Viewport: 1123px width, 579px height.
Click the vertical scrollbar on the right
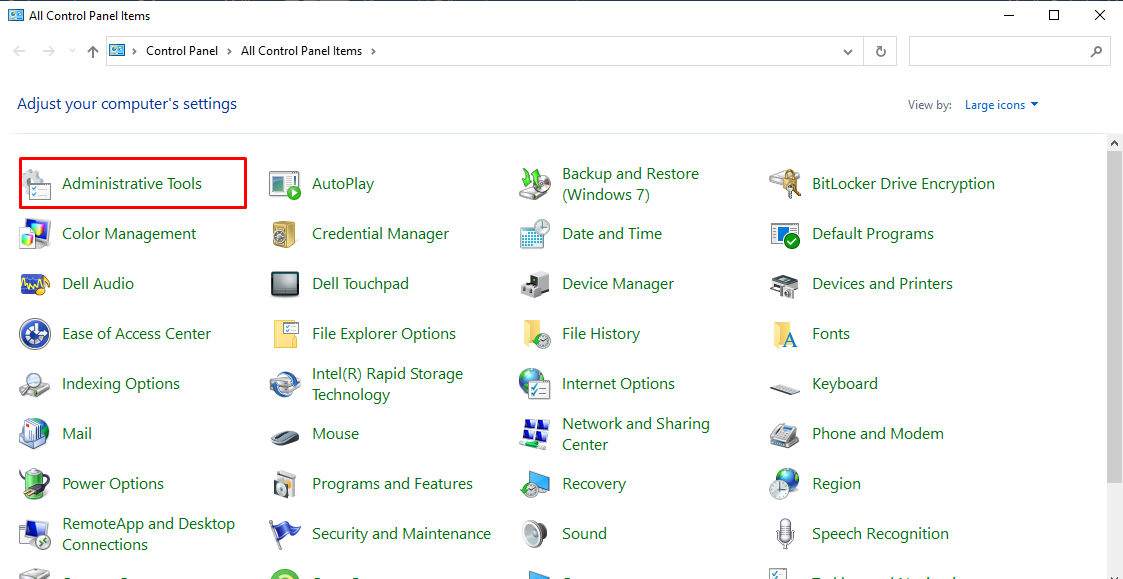coord(1115,320)
